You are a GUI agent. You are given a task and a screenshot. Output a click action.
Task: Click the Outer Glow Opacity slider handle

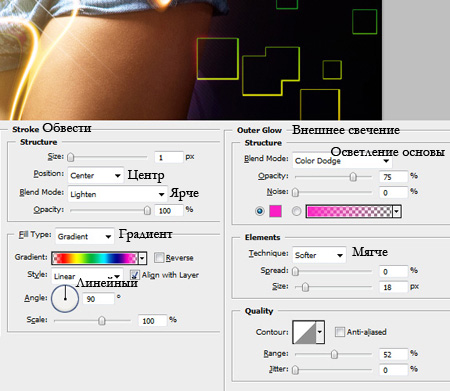353,176
